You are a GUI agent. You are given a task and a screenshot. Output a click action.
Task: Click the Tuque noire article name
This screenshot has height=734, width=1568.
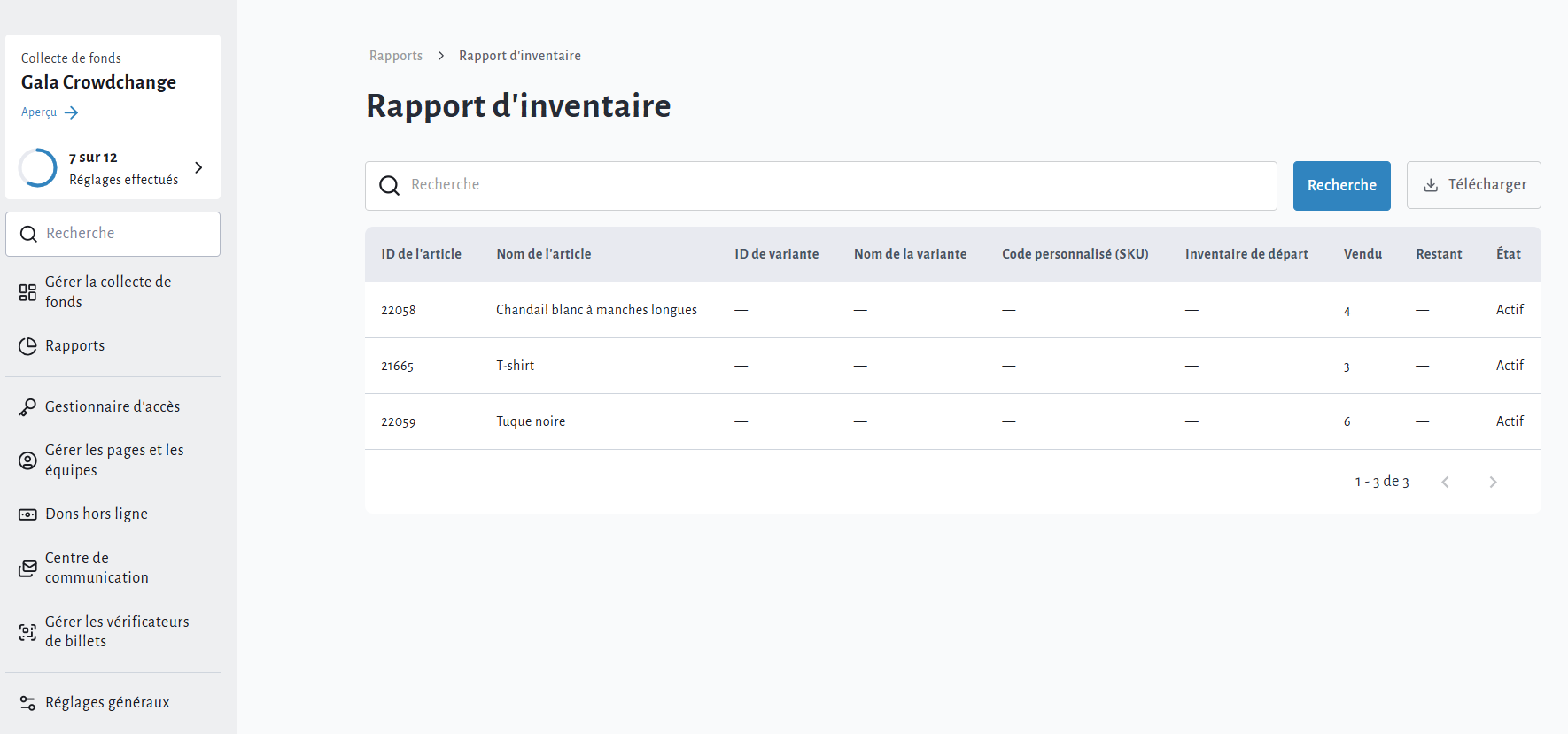pyautogui.click(x=531, y=421)
